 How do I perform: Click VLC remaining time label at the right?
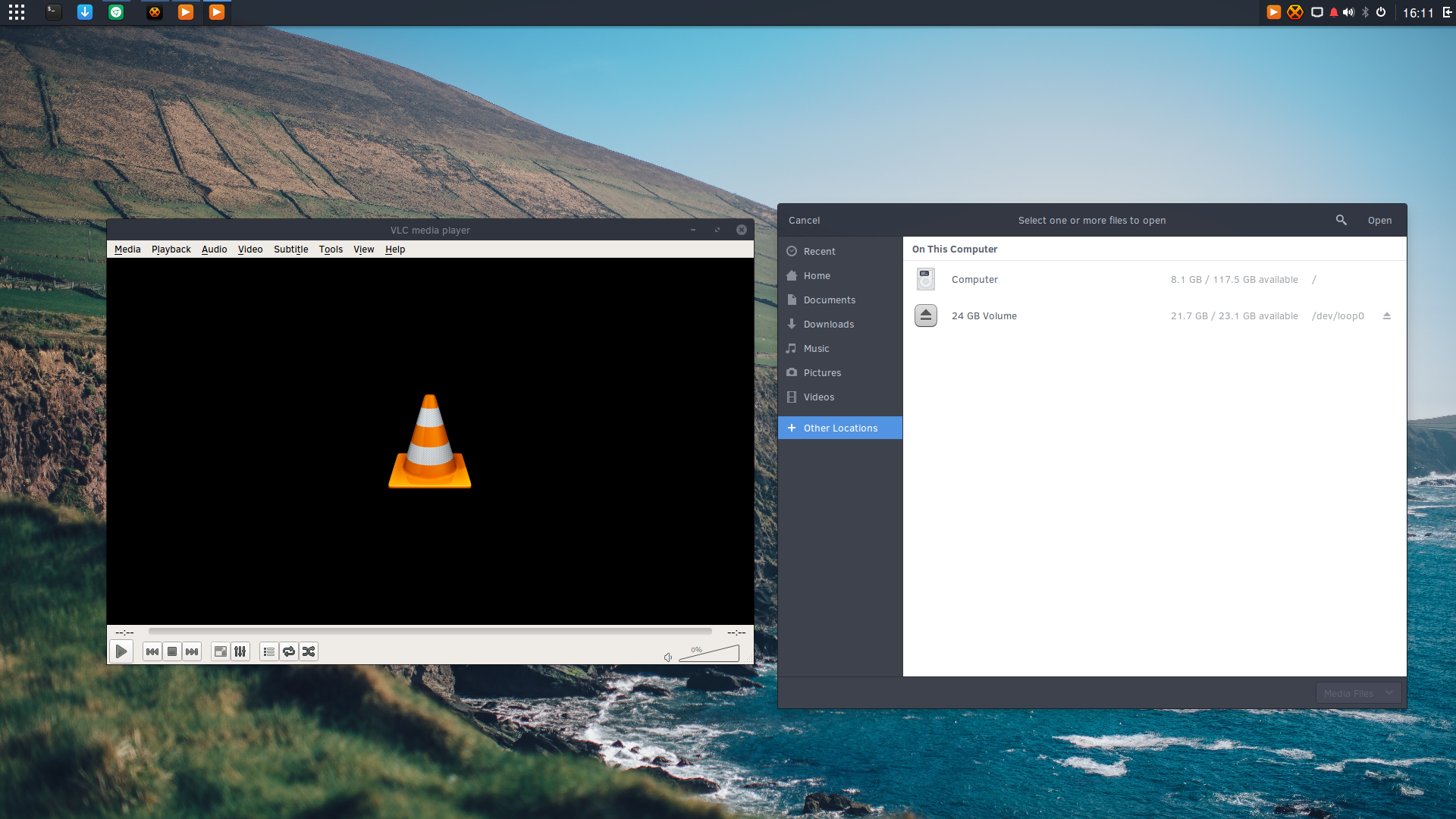coord(736,632)
